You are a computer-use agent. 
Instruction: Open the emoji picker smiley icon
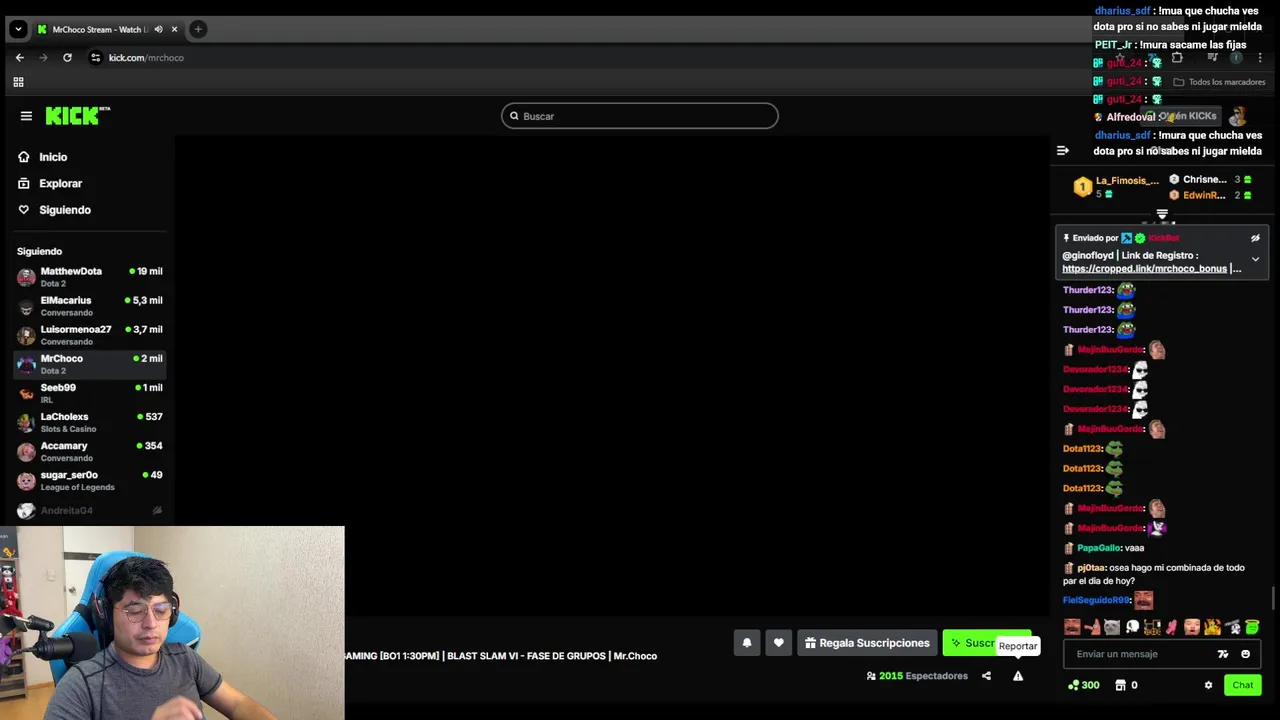1245,654
